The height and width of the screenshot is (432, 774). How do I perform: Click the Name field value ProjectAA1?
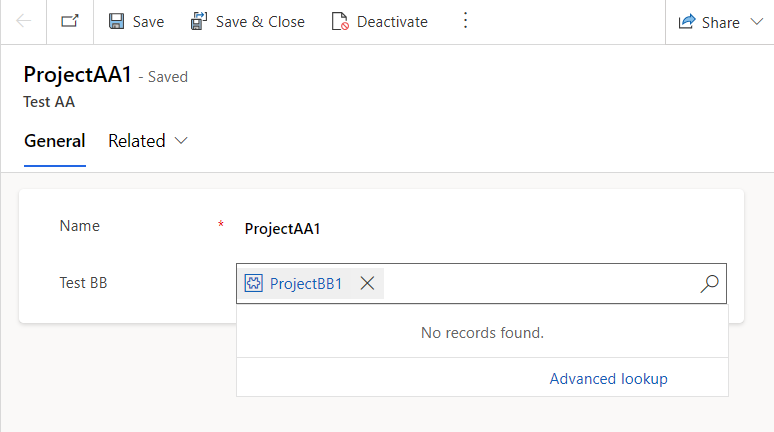pyautogui.click(x=283, y=228)
